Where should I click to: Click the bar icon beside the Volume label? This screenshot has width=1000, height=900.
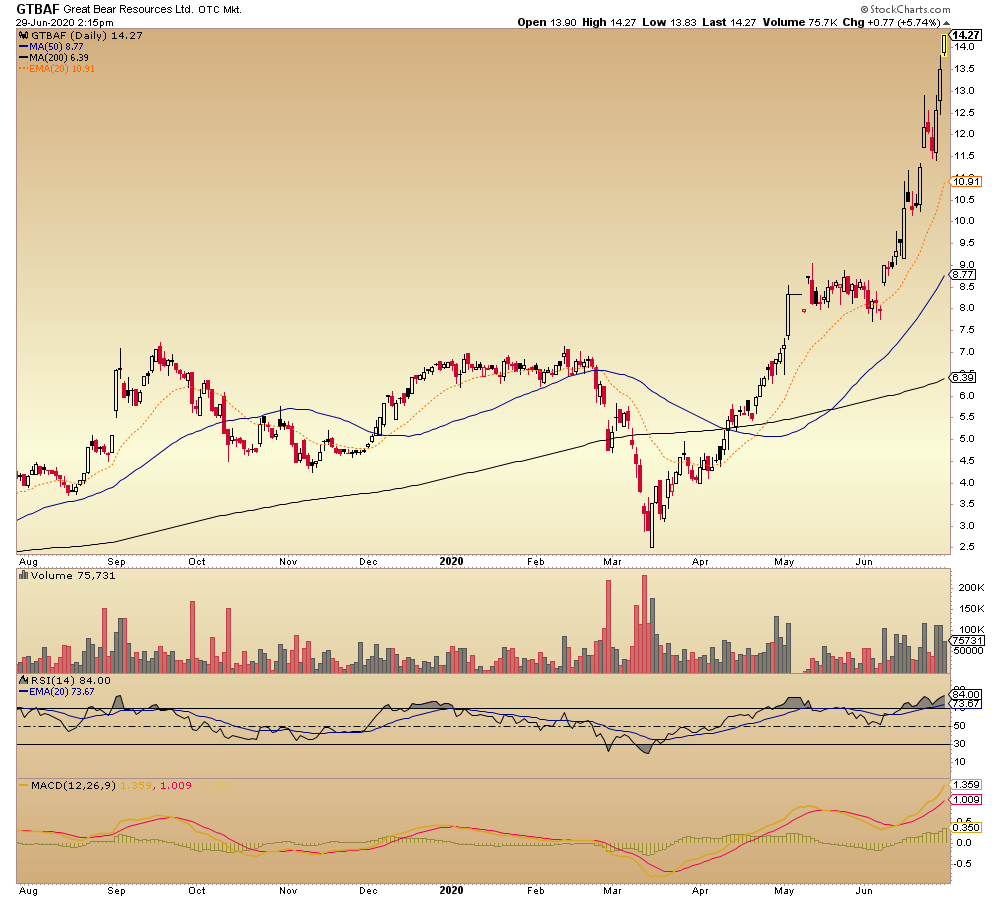tap(24, 575)
